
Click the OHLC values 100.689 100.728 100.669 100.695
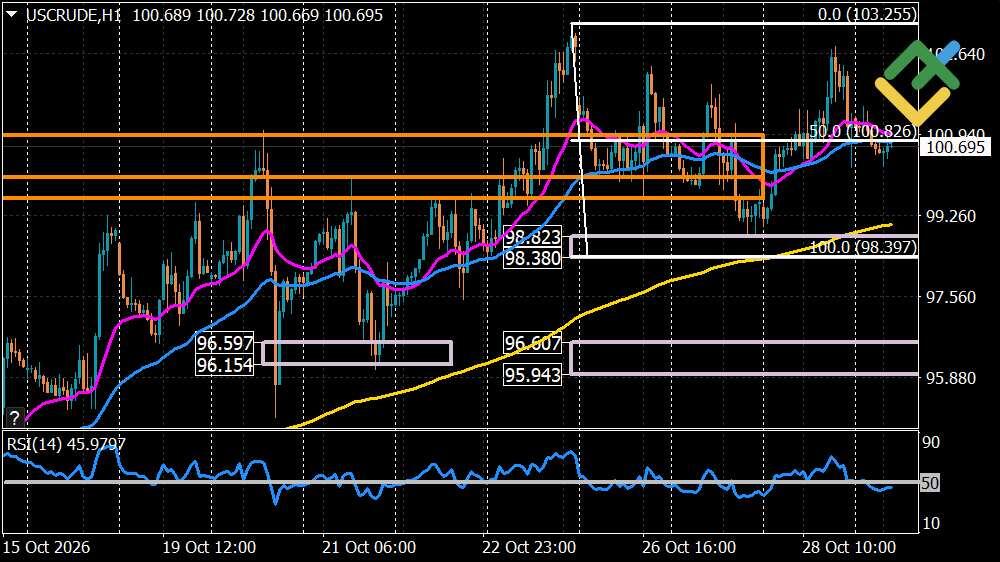tap(258, 15)
